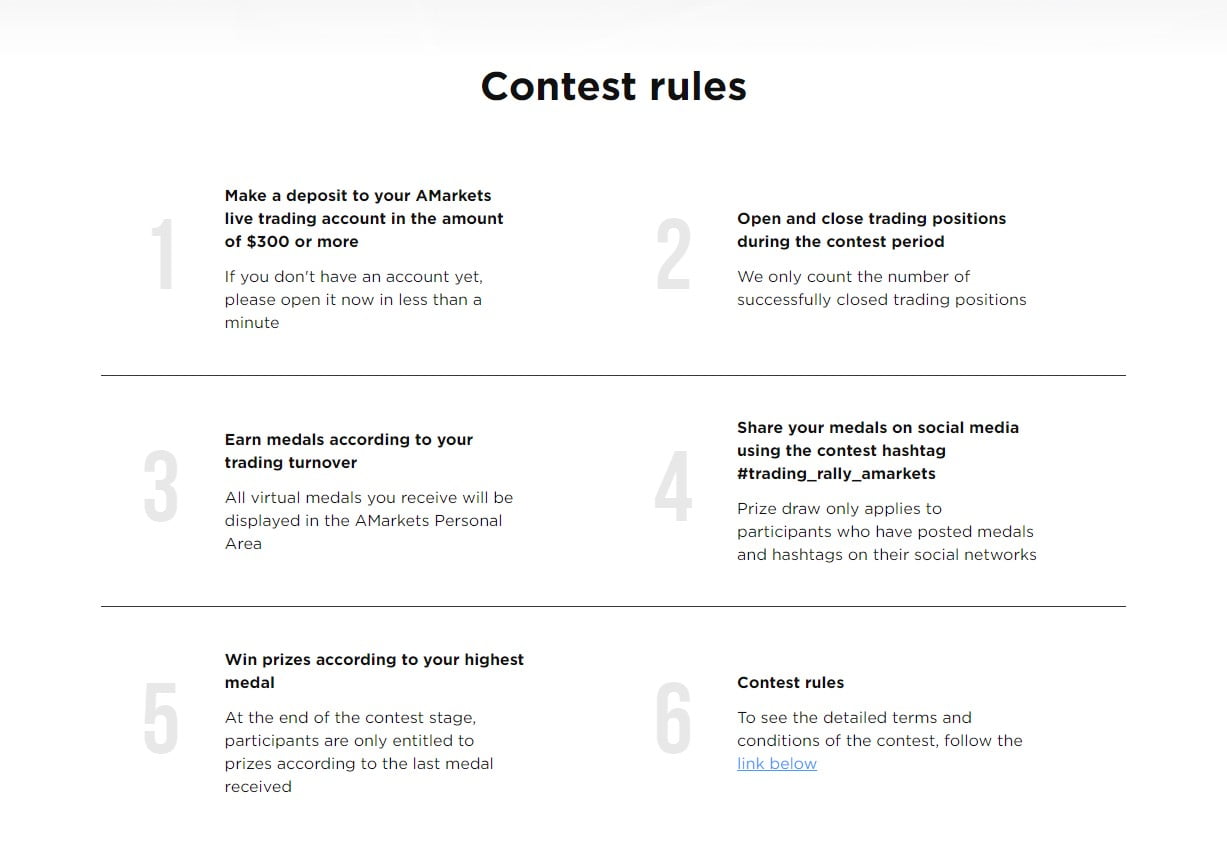Screen dimensions: 1227x854
Task: Click the small "Contest rules" heading in step 6
Action: [790, 683]
